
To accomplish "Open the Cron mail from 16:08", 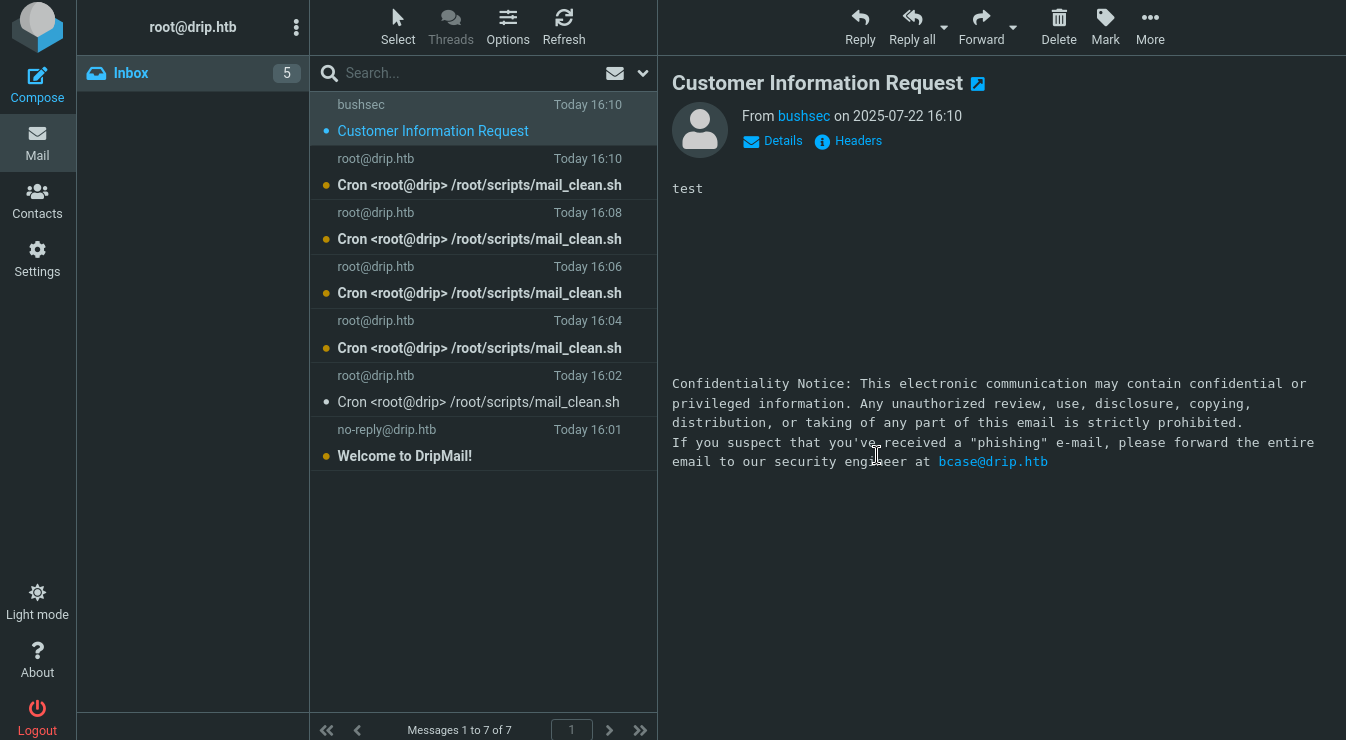I will pos(484,227).
